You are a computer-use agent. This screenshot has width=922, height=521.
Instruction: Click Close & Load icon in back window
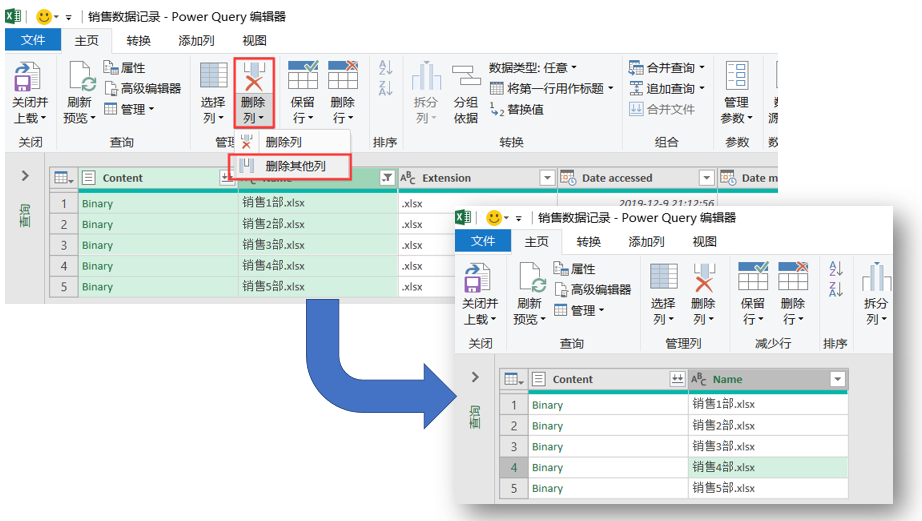[28, 77]
